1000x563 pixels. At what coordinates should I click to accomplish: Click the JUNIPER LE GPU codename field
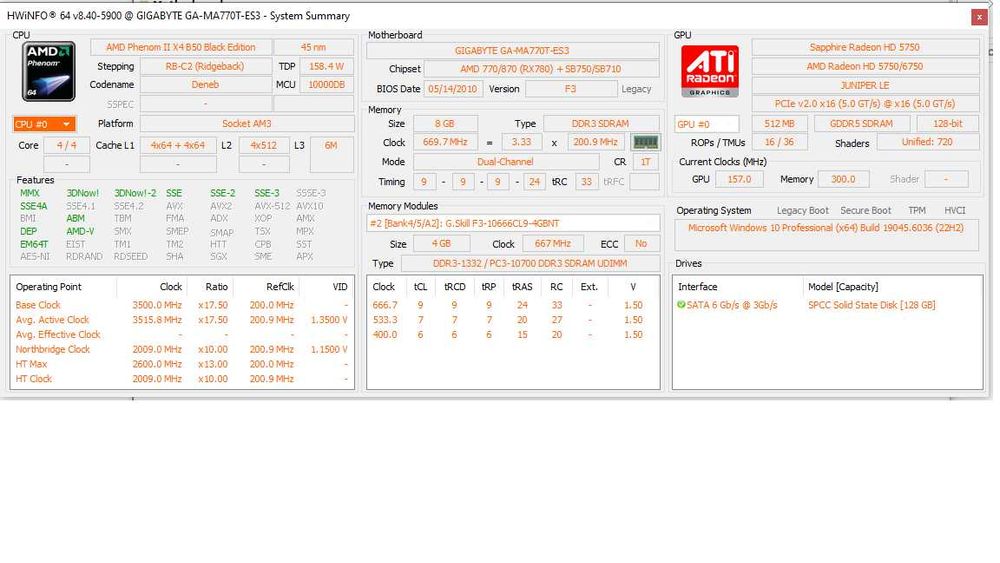click(x=865, y=85)
